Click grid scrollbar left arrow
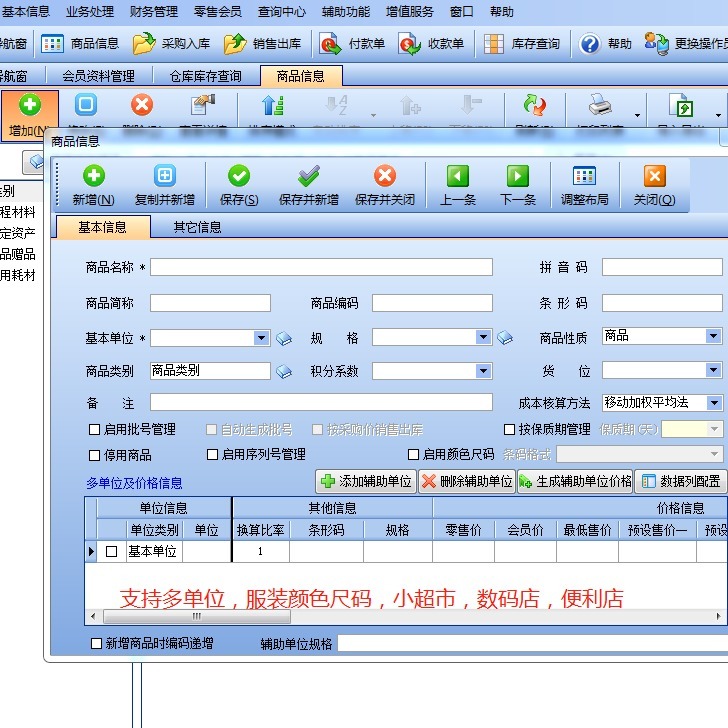 pyautogui.click(x=93, y=617)
